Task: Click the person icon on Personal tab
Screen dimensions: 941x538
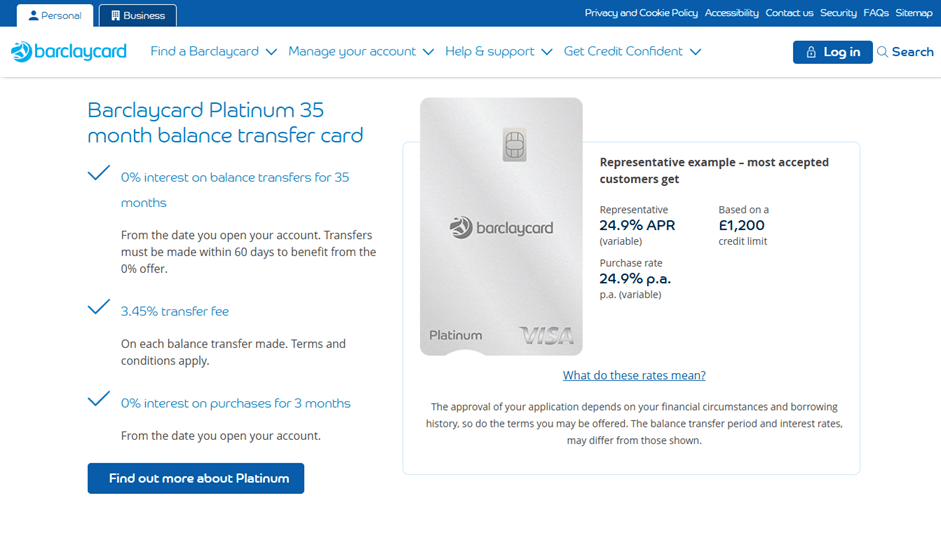Action: point(33,16)
